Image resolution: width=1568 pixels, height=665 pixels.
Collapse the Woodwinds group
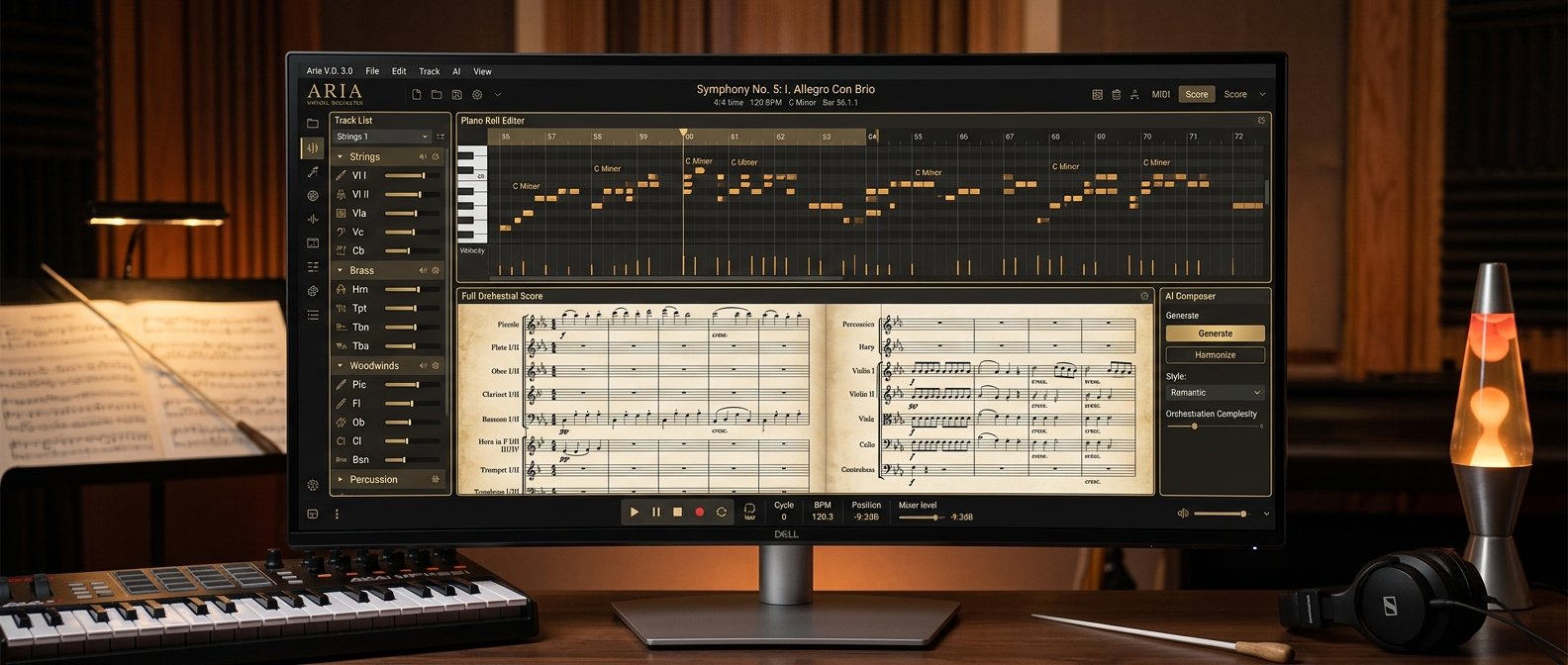pyautogui.click(x=341, y=365)
